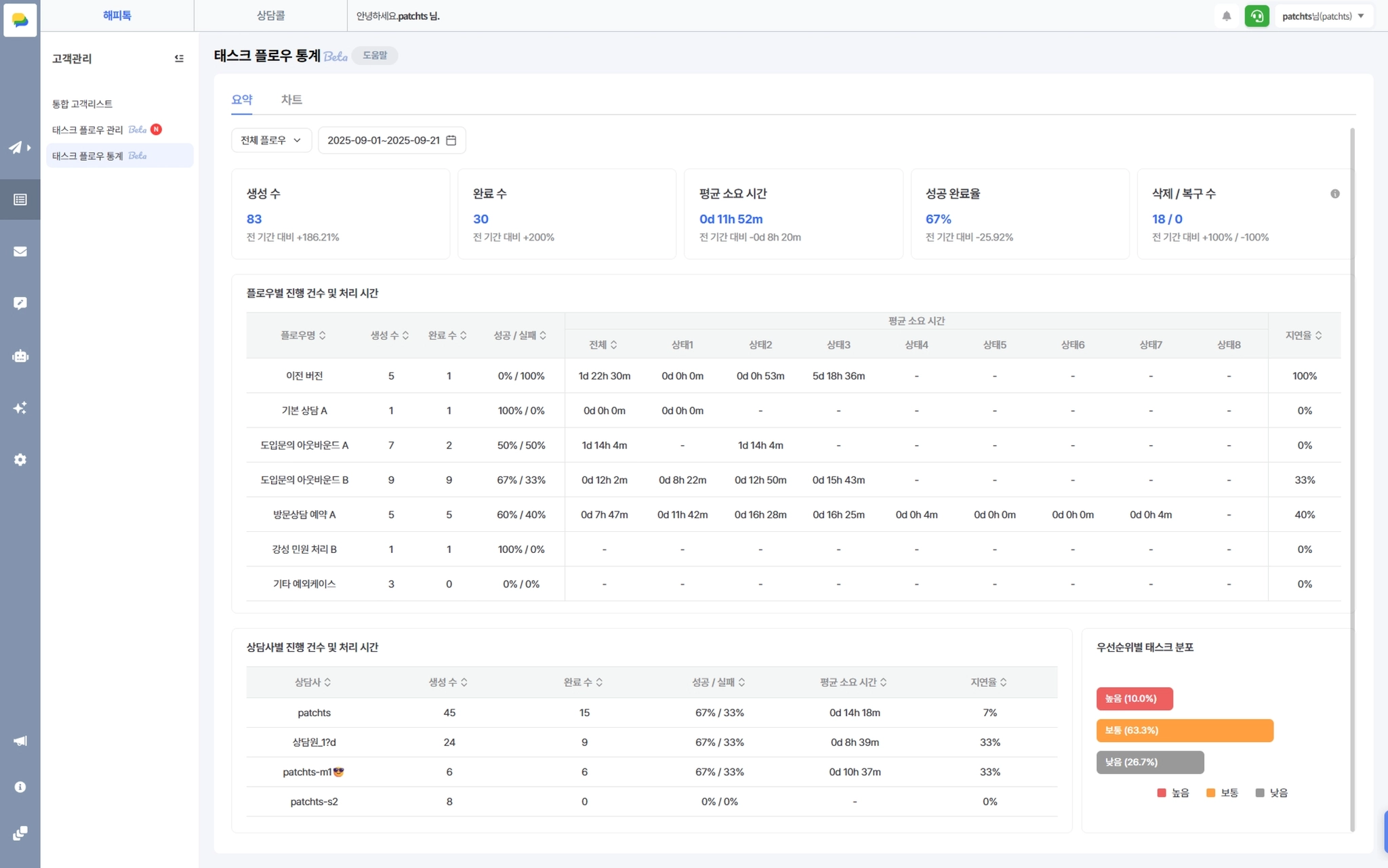Click the settings gear sidebar icon
The height and width of the screenshot is (868, 1388).
[20, 459]
